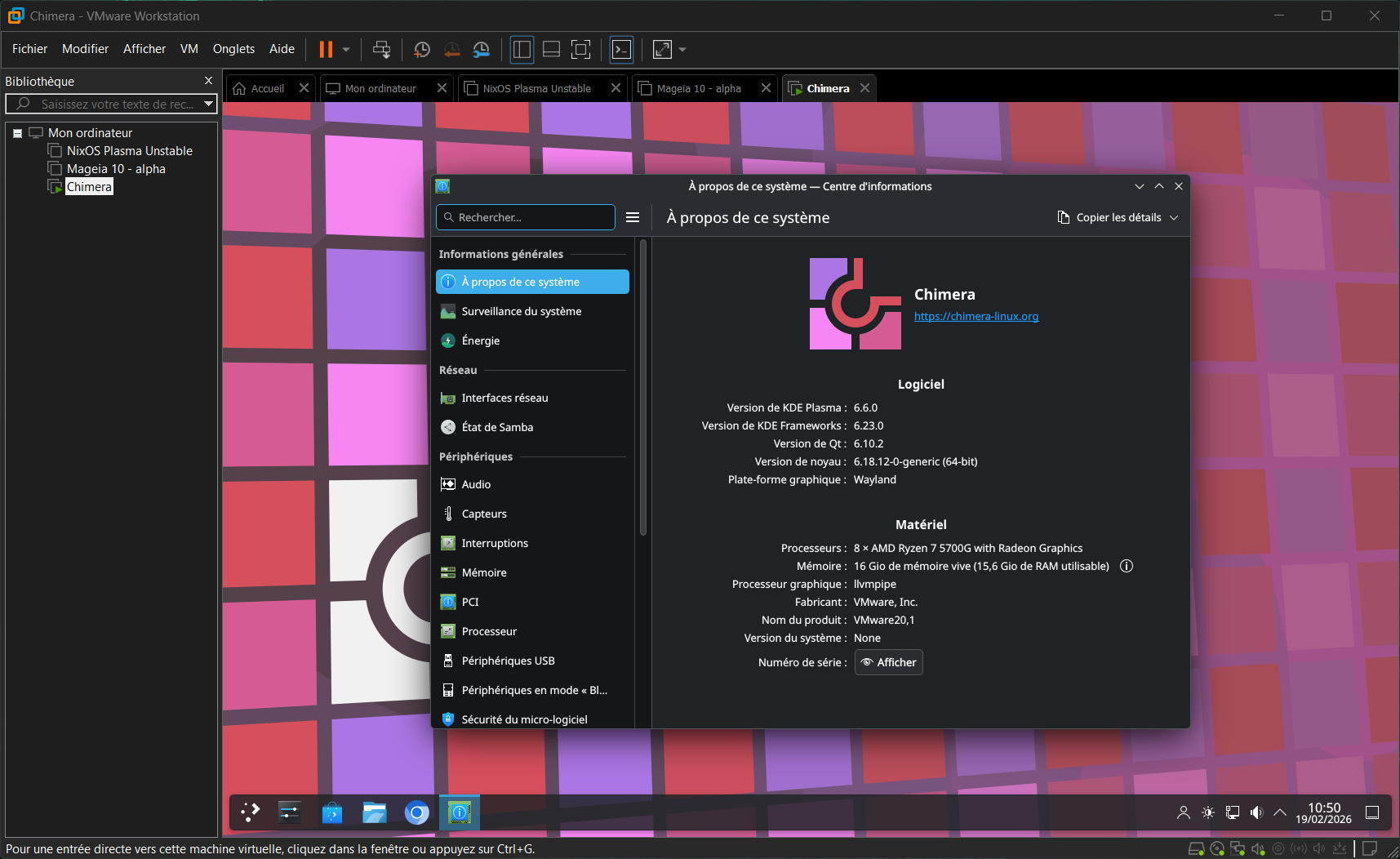Viewport: 1400px width, 859px height.
Task: Open the KDE application launcher
Action: (250, 812)
